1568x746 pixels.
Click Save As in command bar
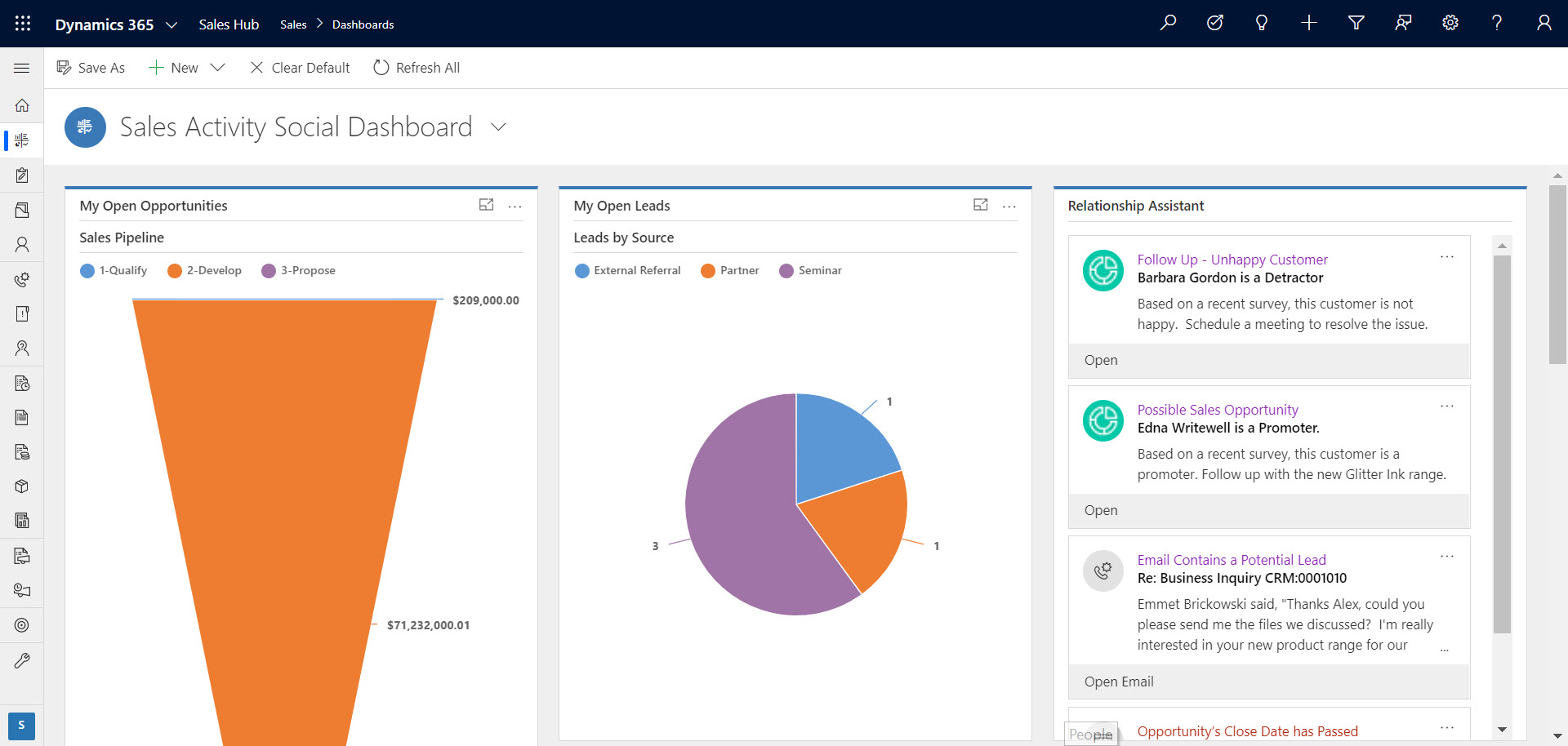click(91, 68)
